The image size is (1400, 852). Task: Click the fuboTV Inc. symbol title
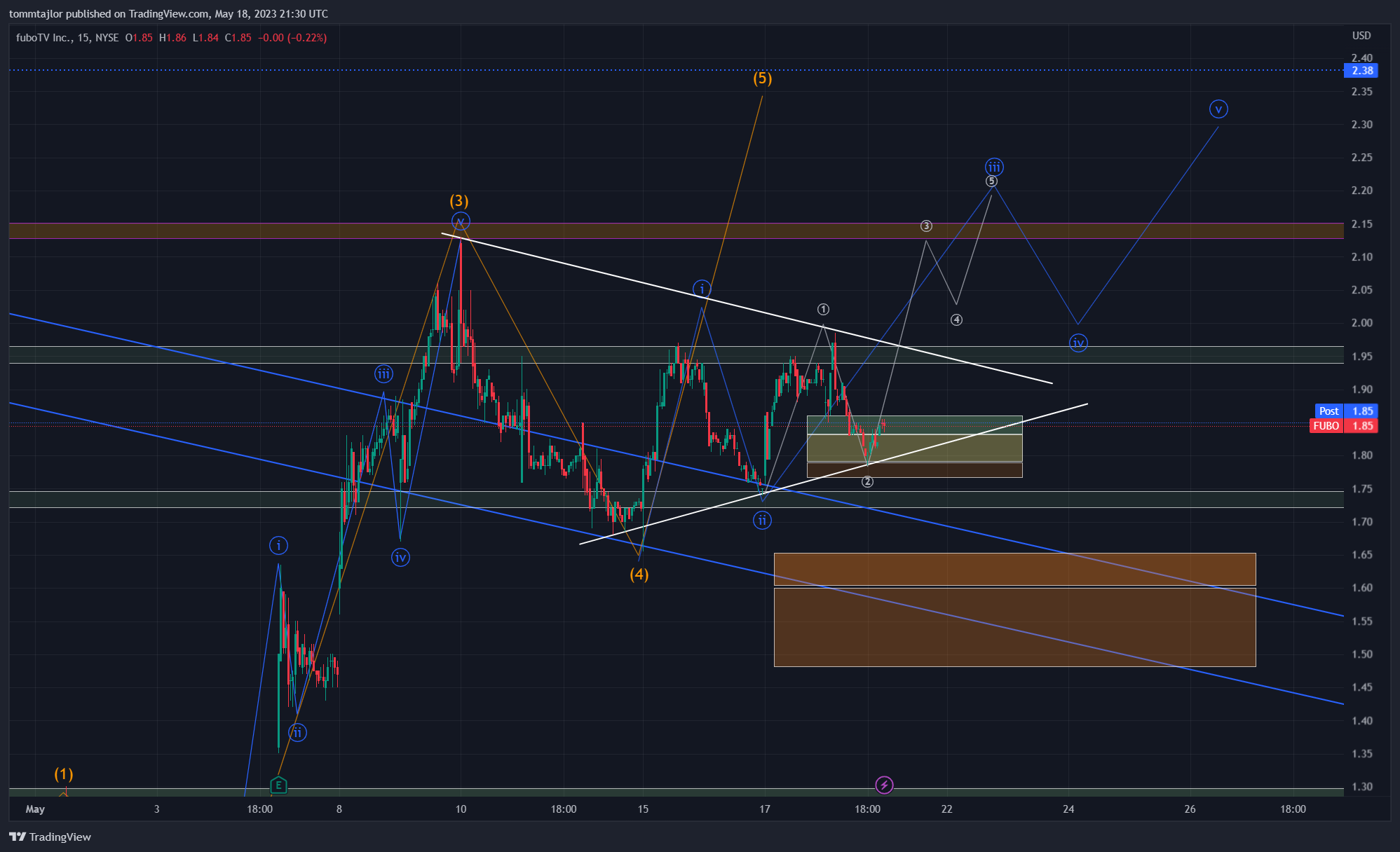(43, 38)
